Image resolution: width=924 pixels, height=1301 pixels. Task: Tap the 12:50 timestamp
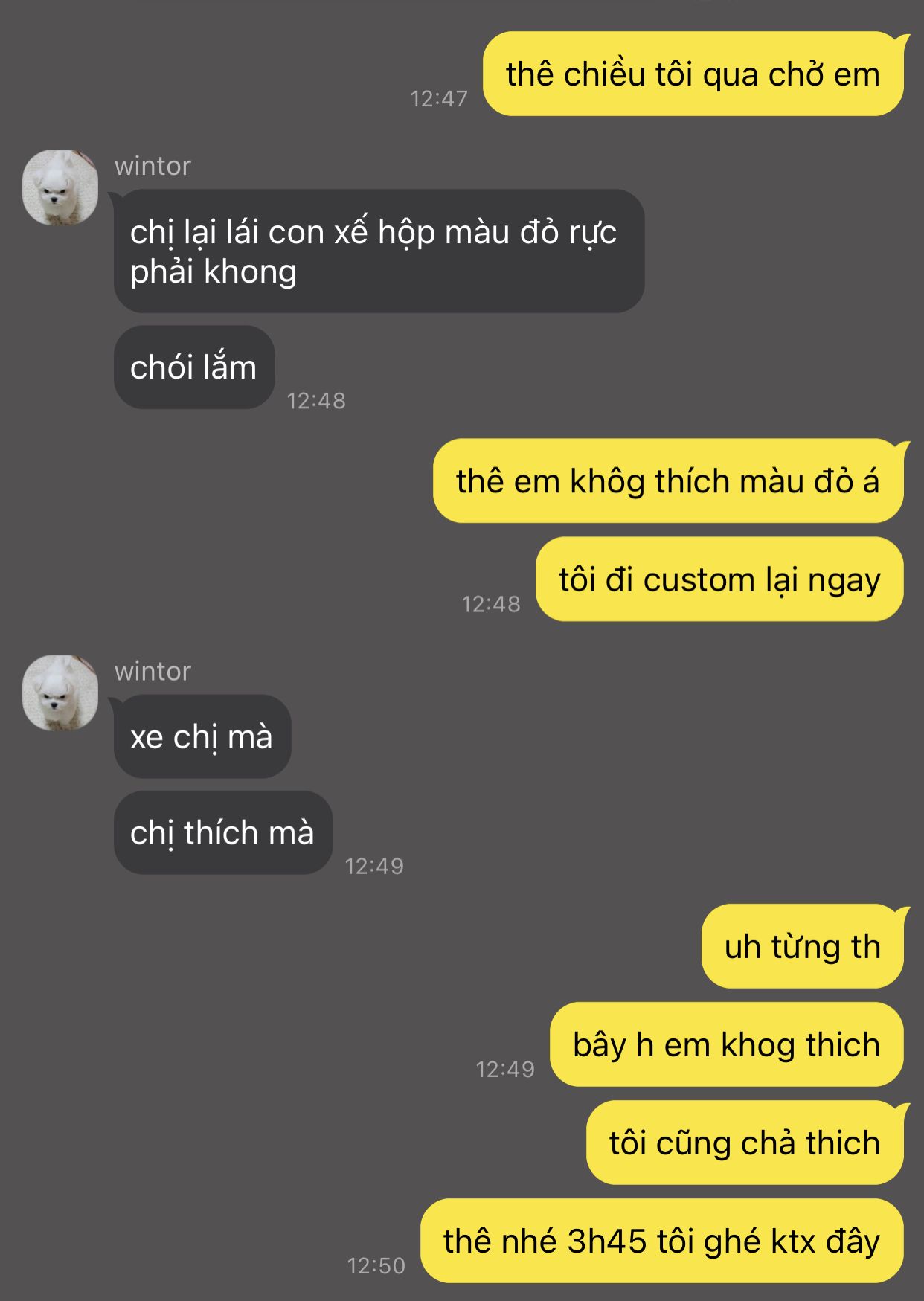coord(376,1265)
